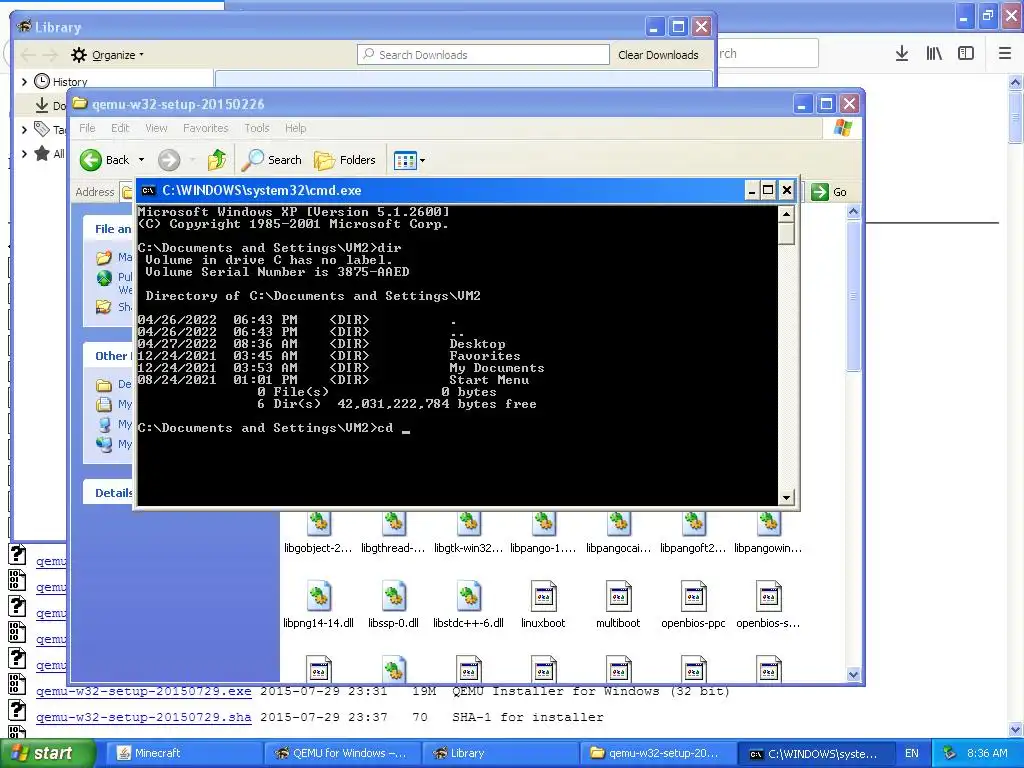Open qemu-w32-setup-20150729.exe link
This screenshot has width=1024, height=768.
144,691
